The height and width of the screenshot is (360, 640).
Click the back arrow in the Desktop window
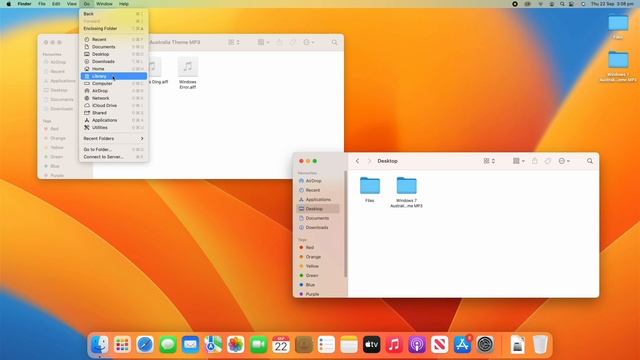coord(357,161)
